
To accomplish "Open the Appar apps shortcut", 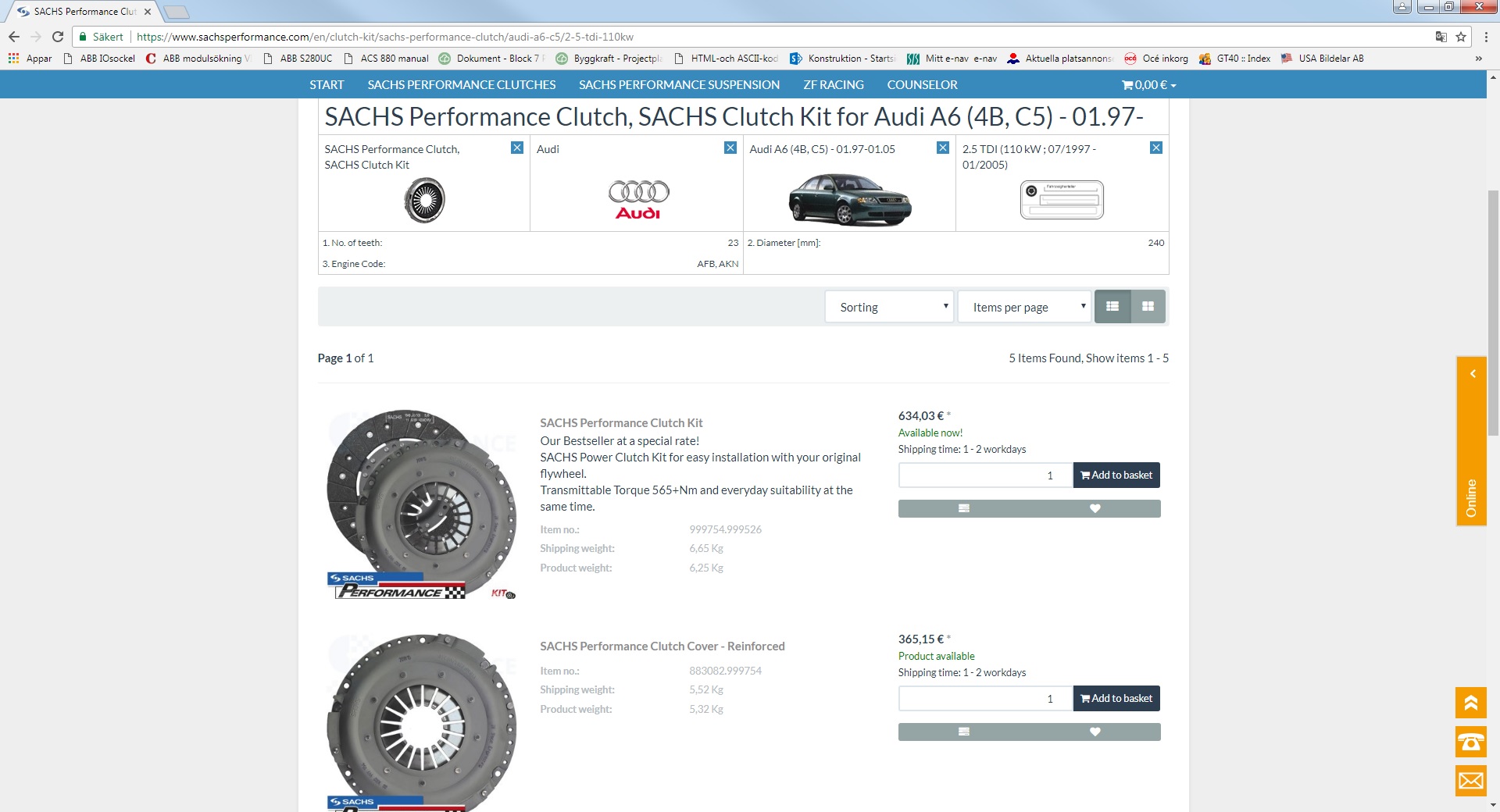I will (30, 59).
